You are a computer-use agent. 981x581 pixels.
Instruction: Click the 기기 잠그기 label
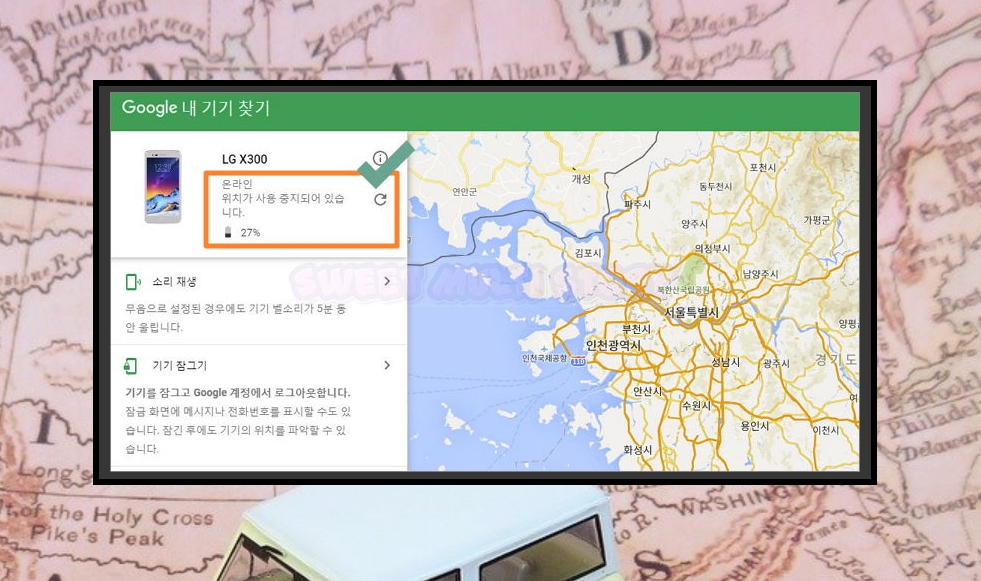point(180,366)
